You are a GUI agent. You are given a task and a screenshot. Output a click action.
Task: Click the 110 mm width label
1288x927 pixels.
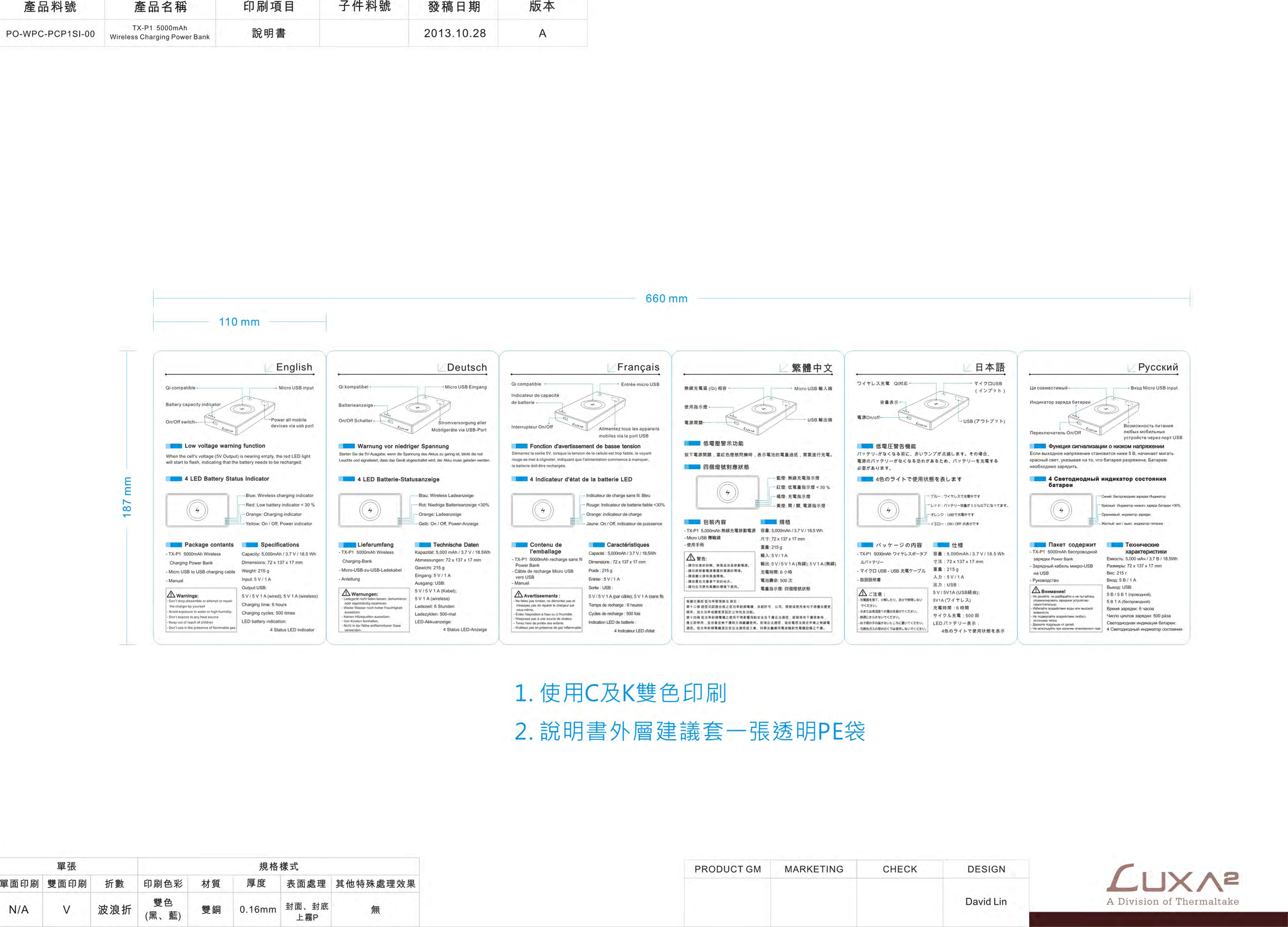pos(239,322)
